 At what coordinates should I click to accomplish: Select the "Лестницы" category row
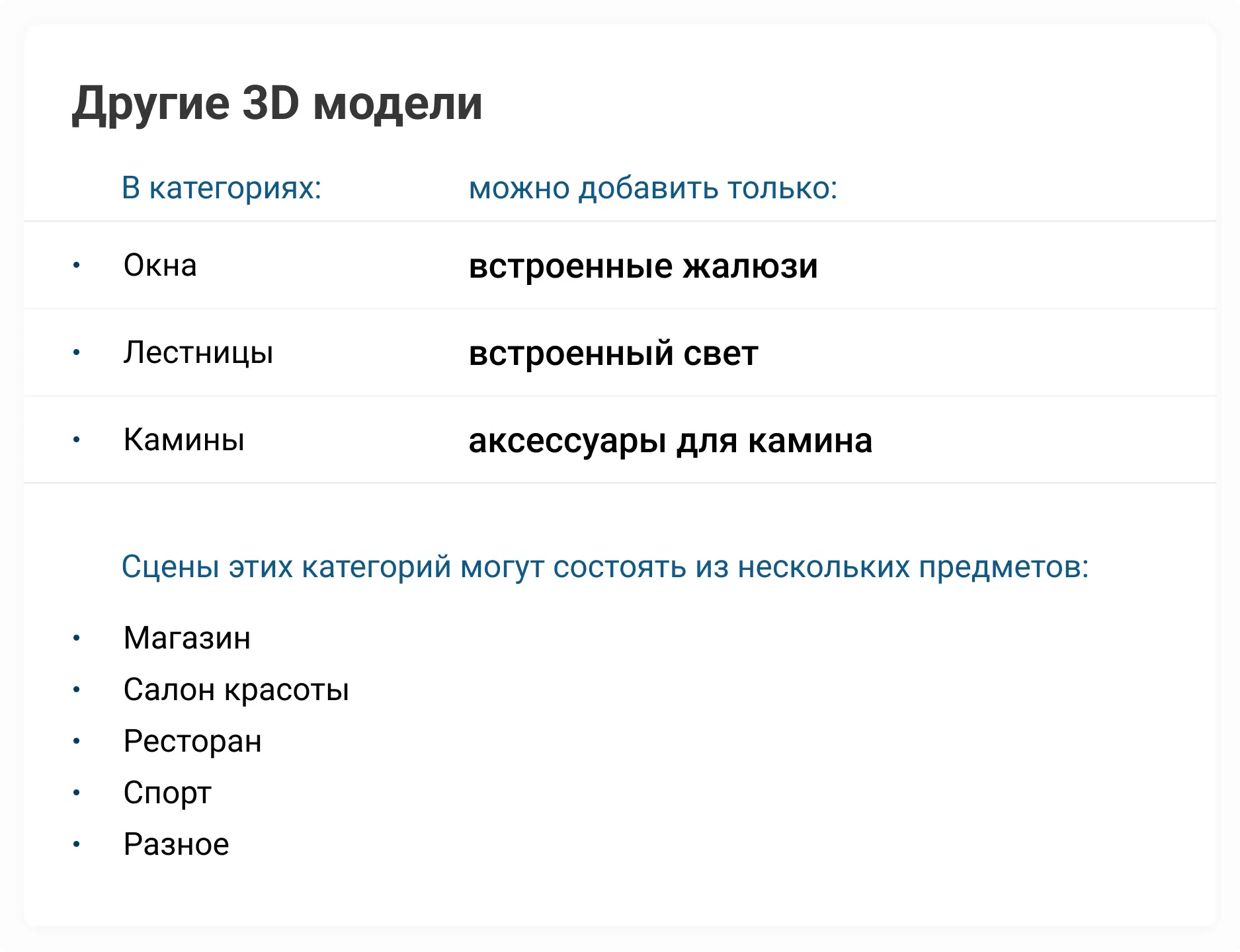click(x=198, y=352)
